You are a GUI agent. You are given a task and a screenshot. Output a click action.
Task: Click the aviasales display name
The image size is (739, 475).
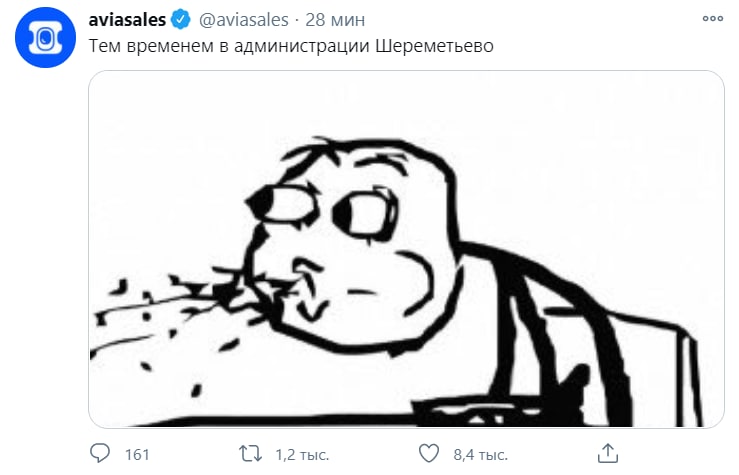[127, 20]
